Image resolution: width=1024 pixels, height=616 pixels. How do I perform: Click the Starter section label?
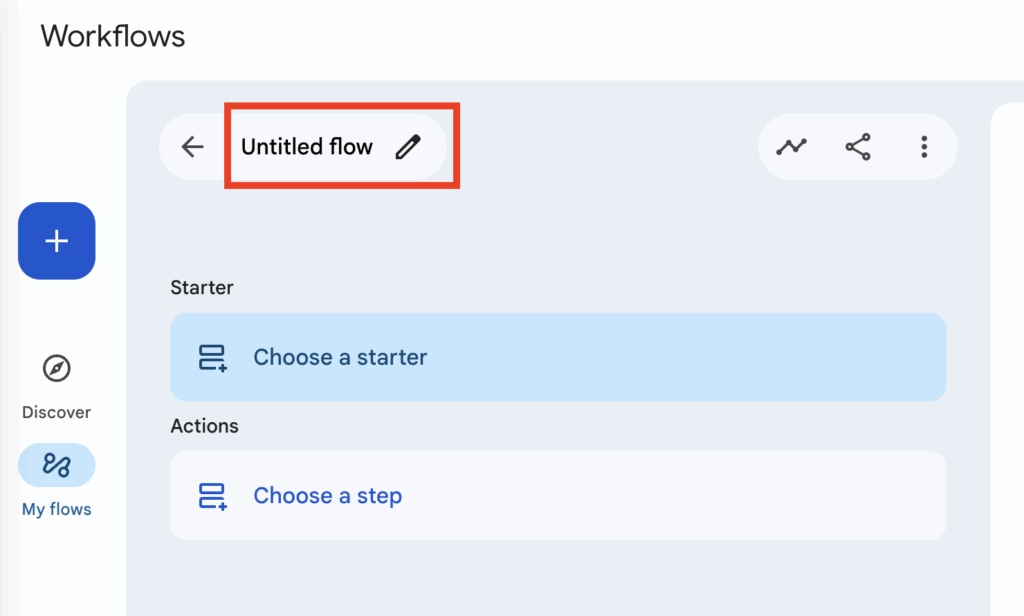[202, 288]
